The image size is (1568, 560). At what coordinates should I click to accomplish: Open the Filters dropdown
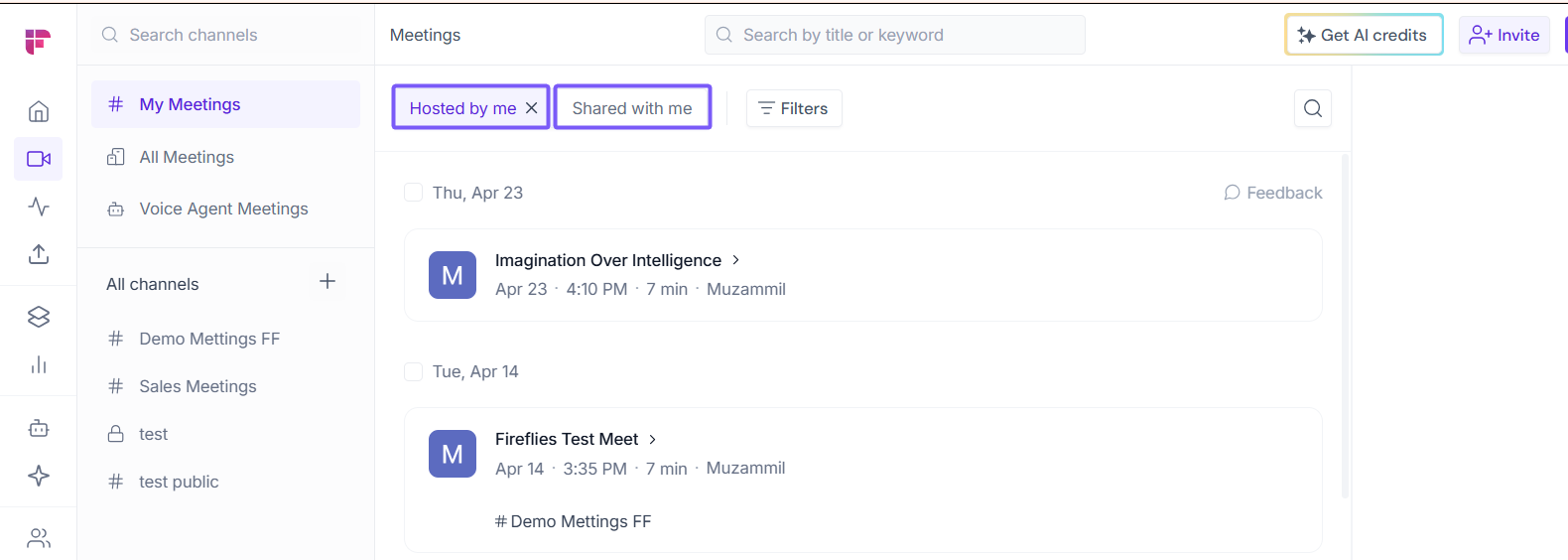pyautogui.click(x=793, y=108)
